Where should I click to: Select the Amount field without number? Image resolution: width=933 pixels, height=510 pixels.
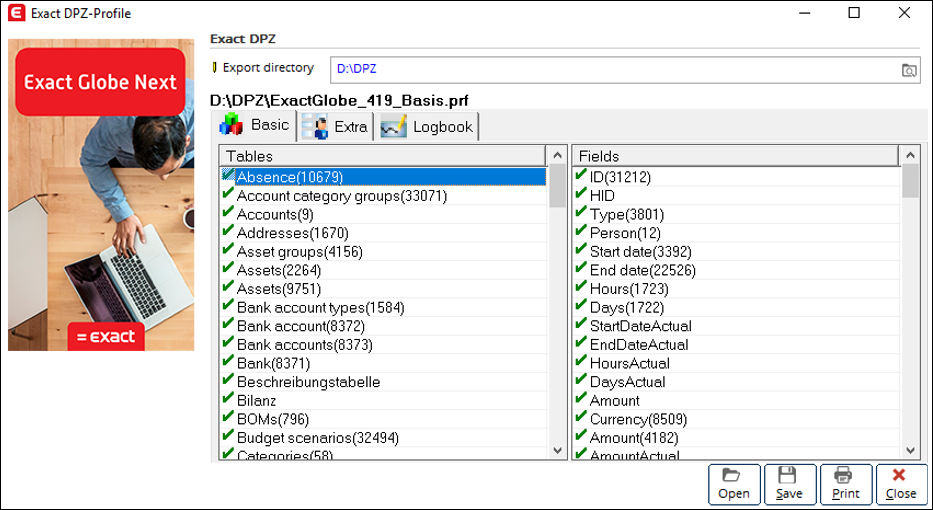[737, 401]
